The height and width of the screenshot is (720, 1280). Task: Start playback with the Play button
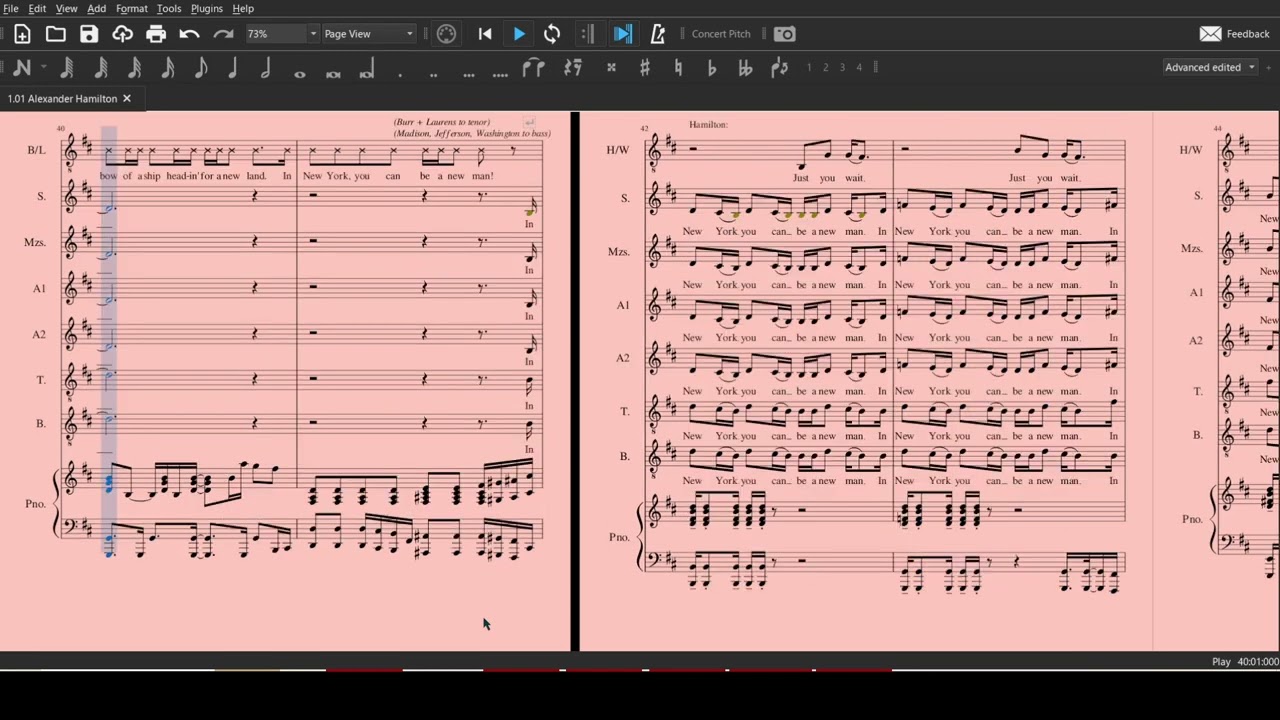(519, 34)
